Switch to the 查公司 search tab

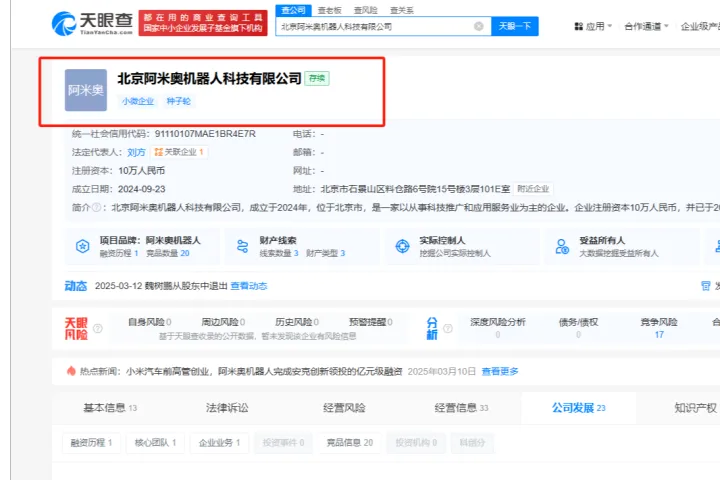click(x=293, y=10)
